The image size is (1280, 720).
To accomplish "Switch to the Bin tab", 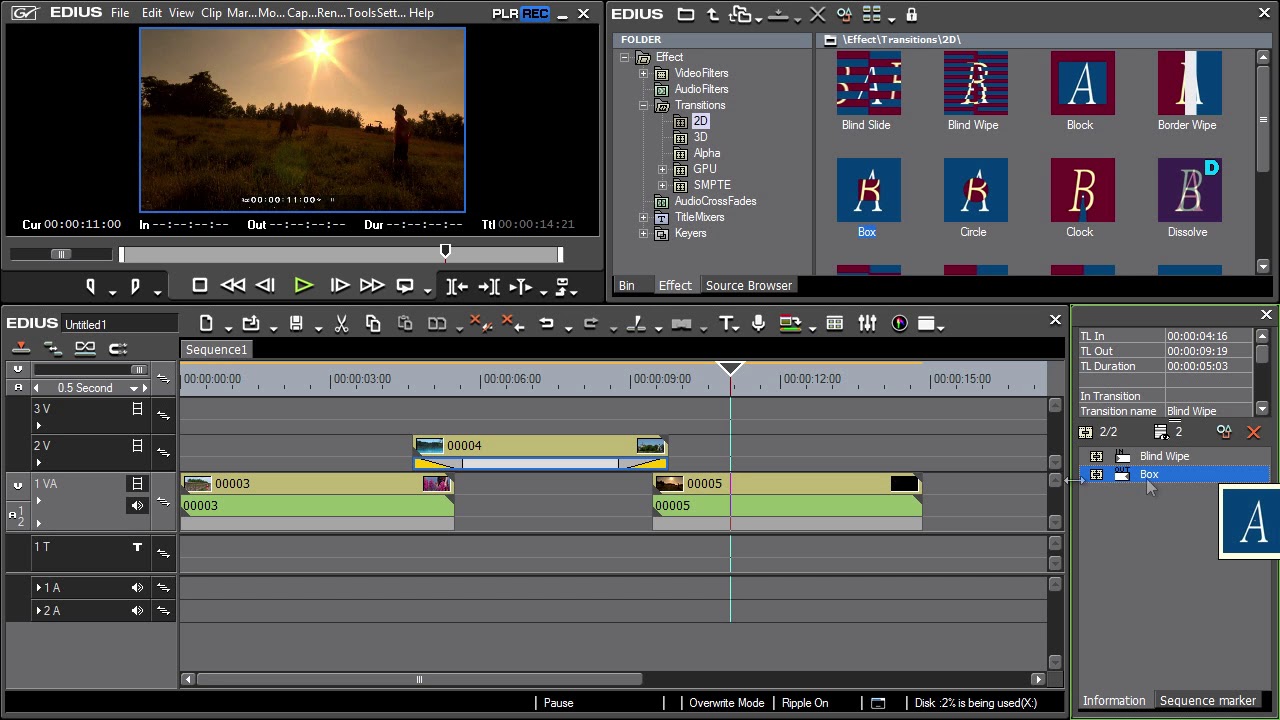I will coord(627,286).
